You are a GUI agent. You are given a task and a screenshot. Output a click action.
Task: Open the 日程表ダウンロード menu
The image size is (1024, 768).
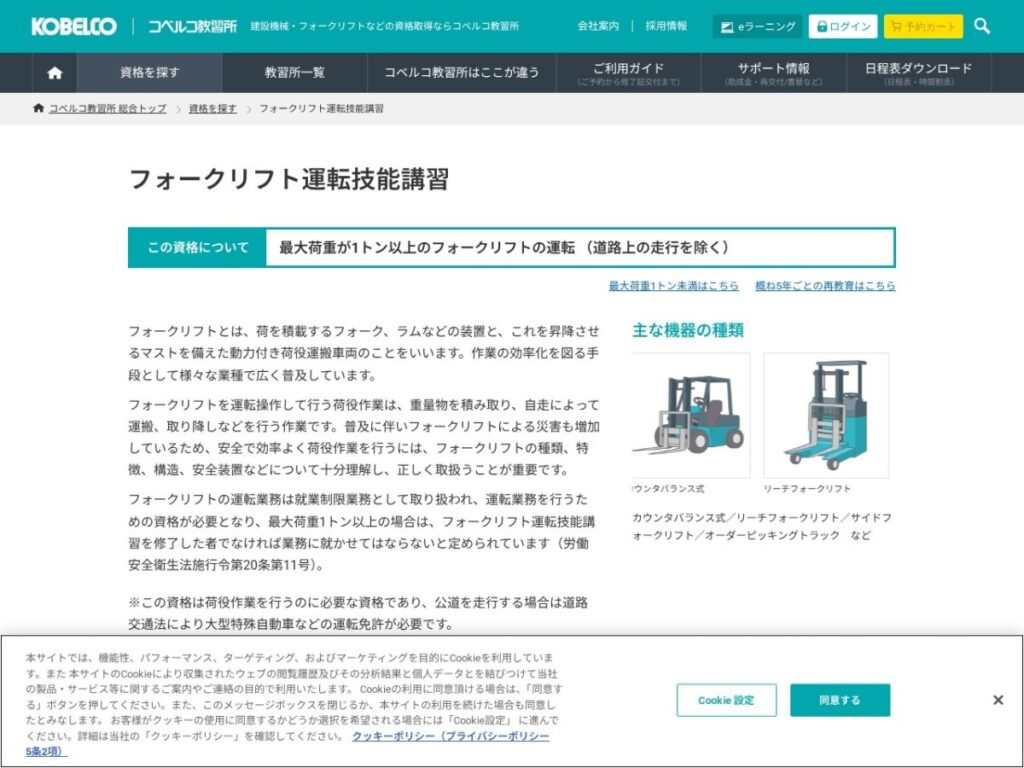tap(918, 72)
